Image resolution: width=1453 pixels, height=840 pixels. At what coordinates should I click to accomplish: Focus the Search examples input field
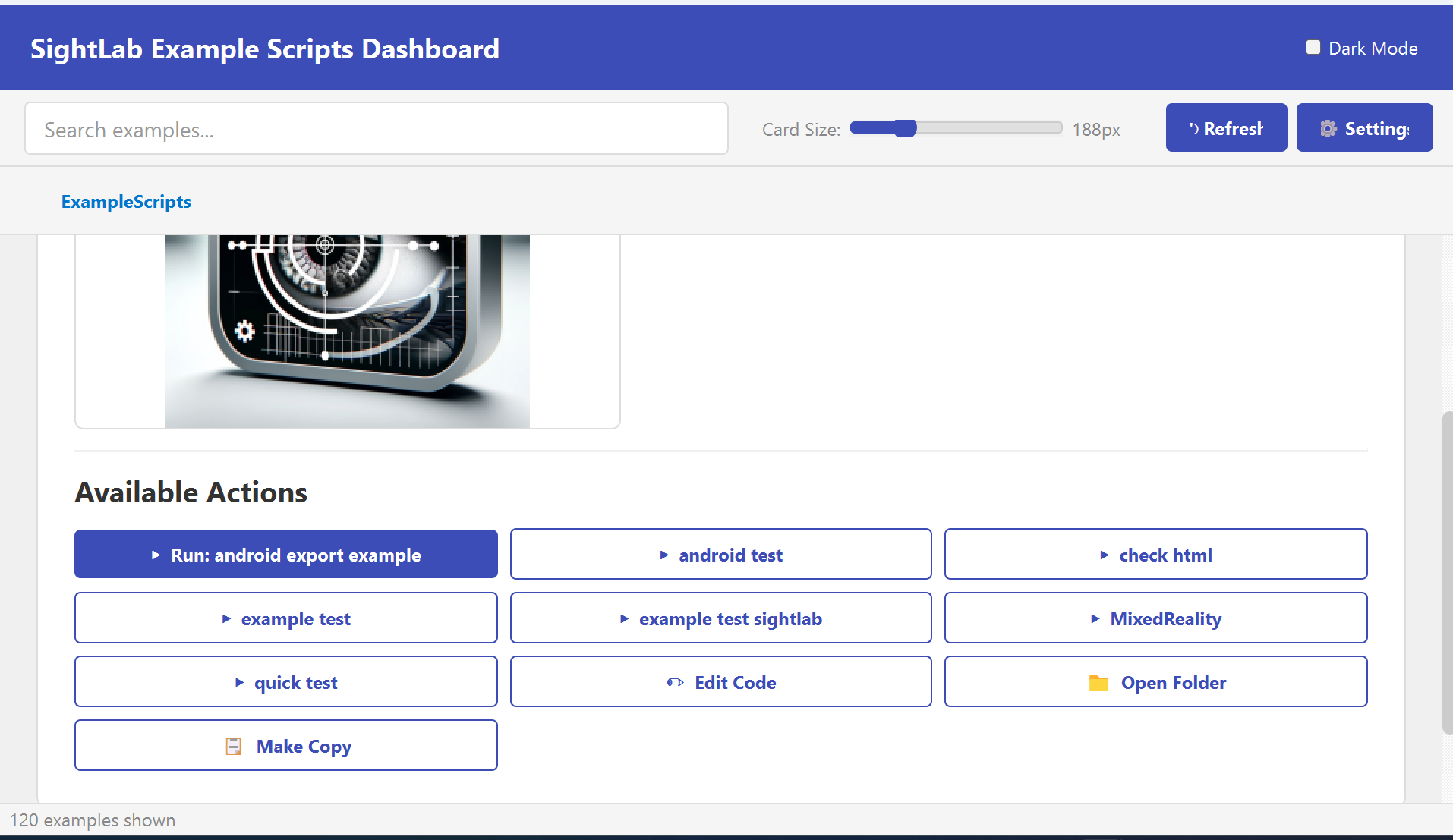(377, 129)
